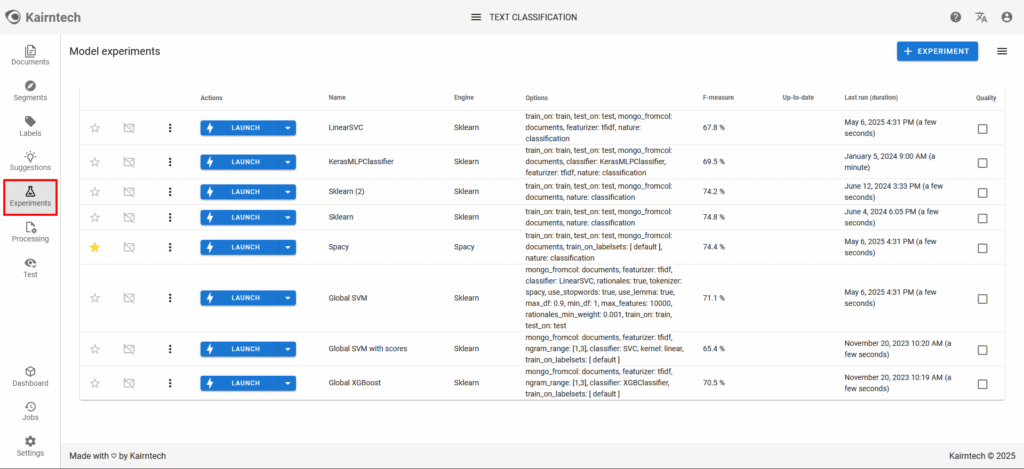
Task: Unstar the Spacy experiment
Action: (x=96, y=247)
